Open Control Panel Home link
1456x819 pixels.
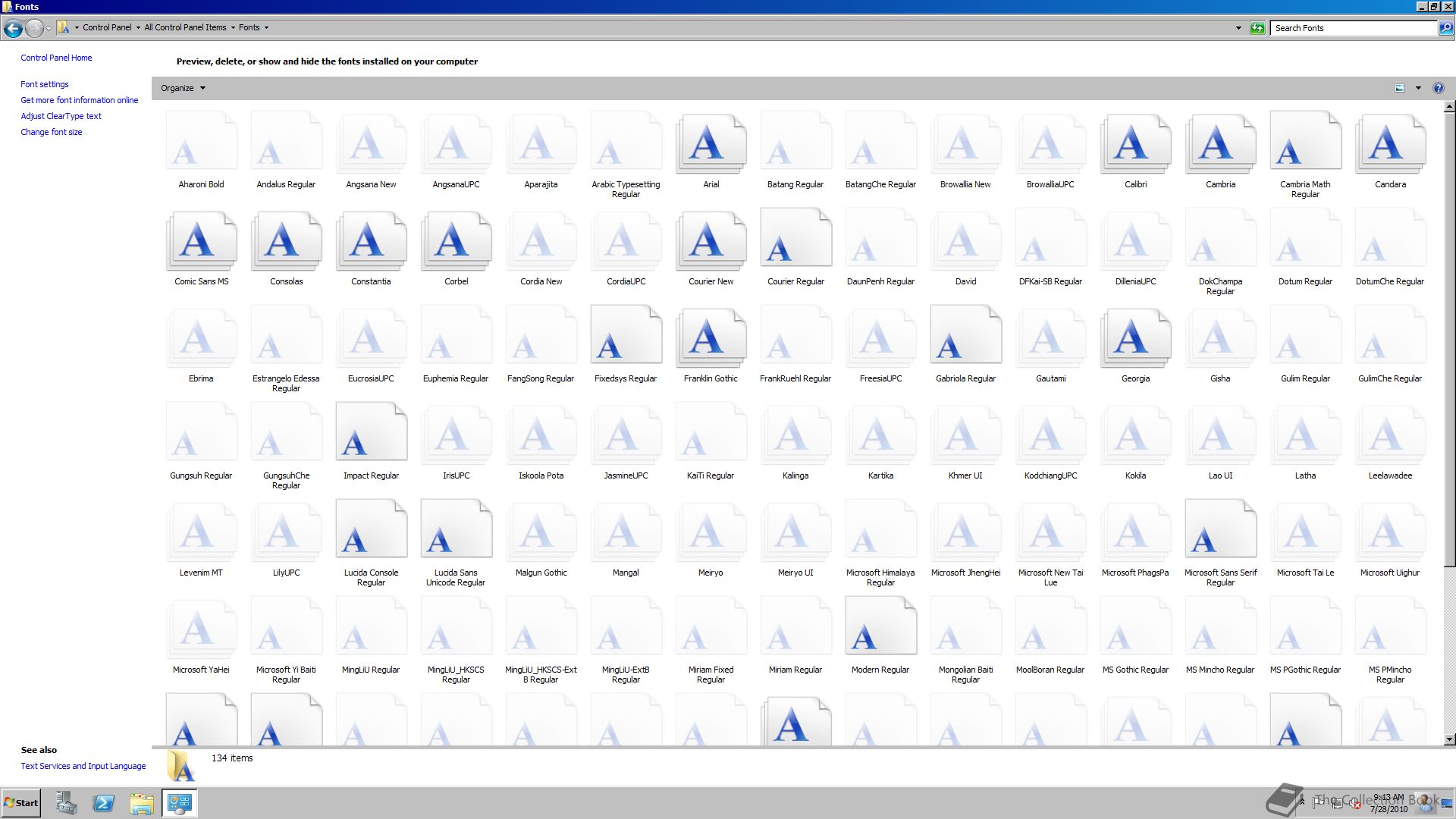click(x=56, y=58)
